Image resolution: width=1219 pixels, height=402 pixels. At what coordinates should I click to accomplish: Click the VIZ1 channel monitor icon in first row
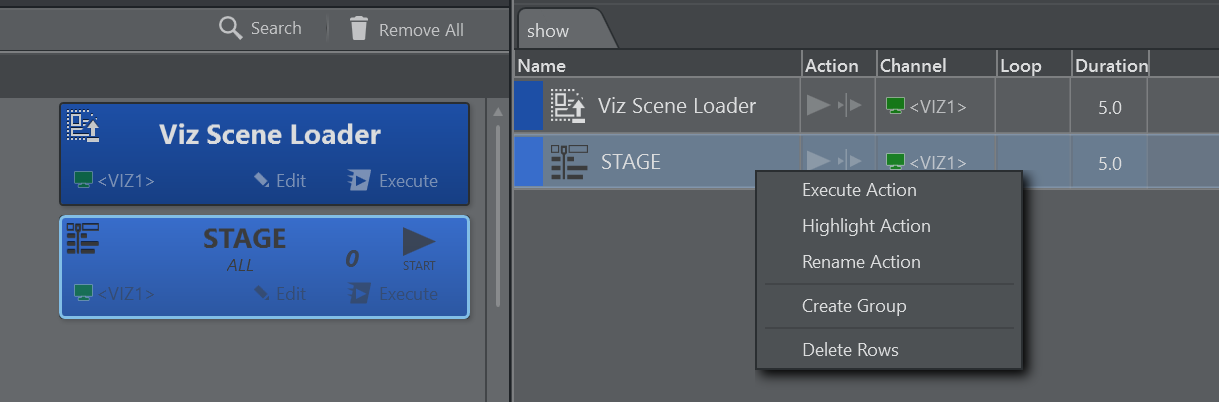pyautogui.click(x=895, y=105)
